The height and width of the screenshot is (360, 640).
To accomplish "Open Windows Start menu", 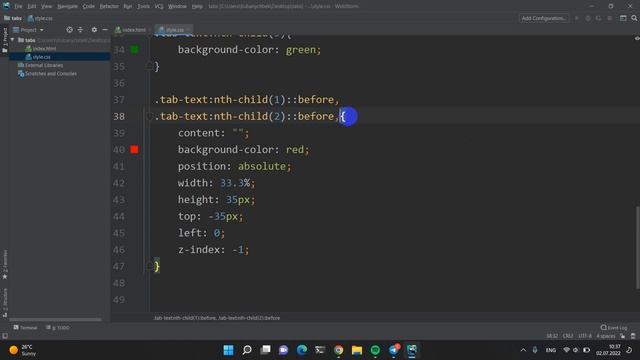I will click(x=229, y=350).
